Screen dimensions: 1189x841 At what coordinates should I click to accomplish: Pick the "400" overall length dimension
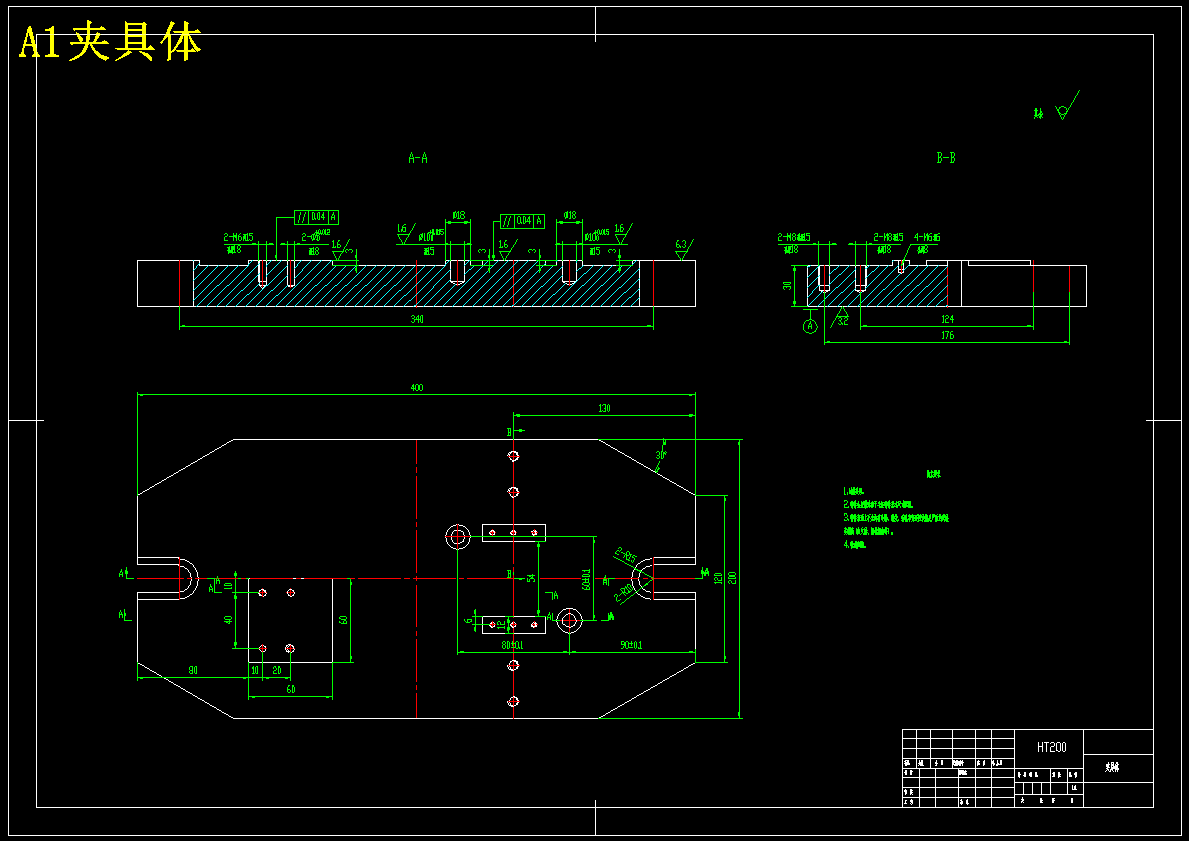click(x=416, y=388)
